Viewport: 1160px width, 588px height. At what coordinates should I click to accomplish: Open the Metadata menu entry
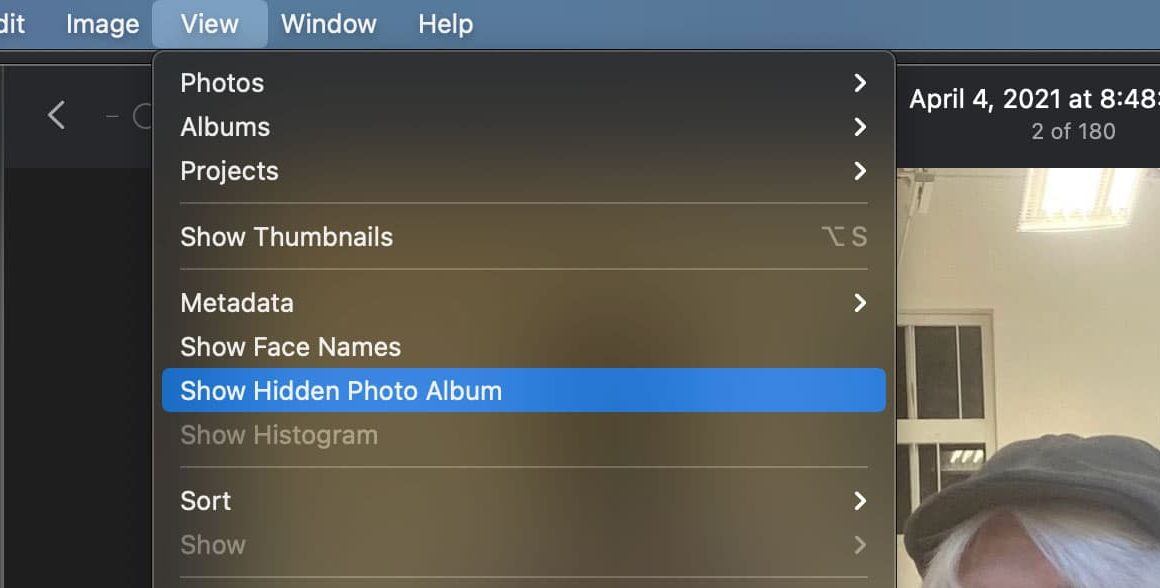524,303
